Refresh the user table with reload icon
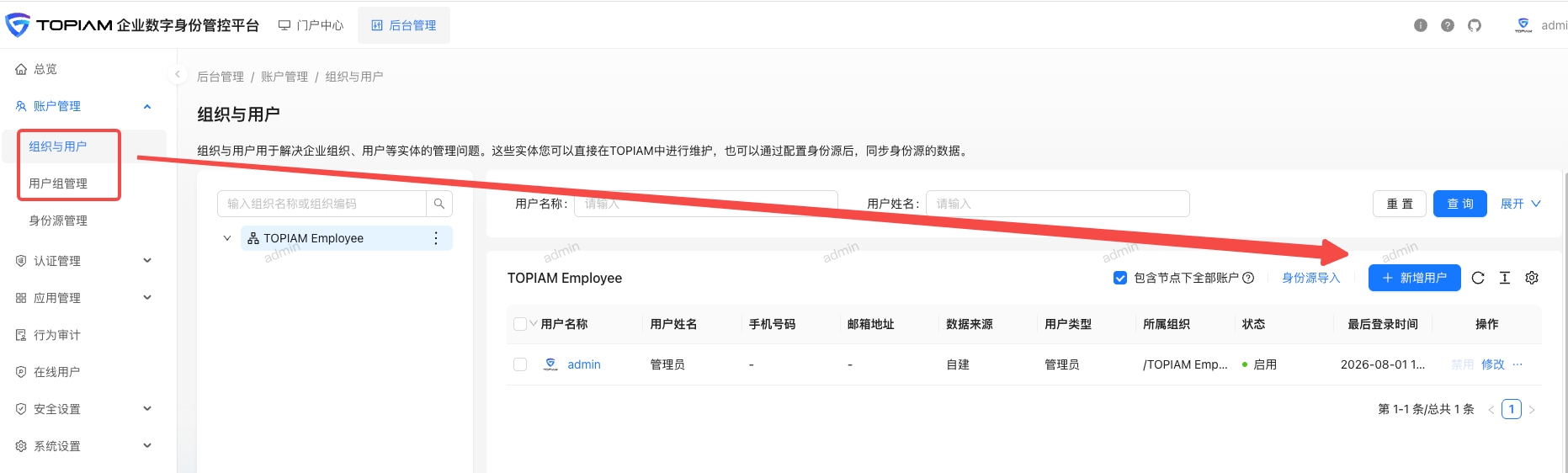The height and width of the screenshot is (473, 1568). (x=1478, y=278)
